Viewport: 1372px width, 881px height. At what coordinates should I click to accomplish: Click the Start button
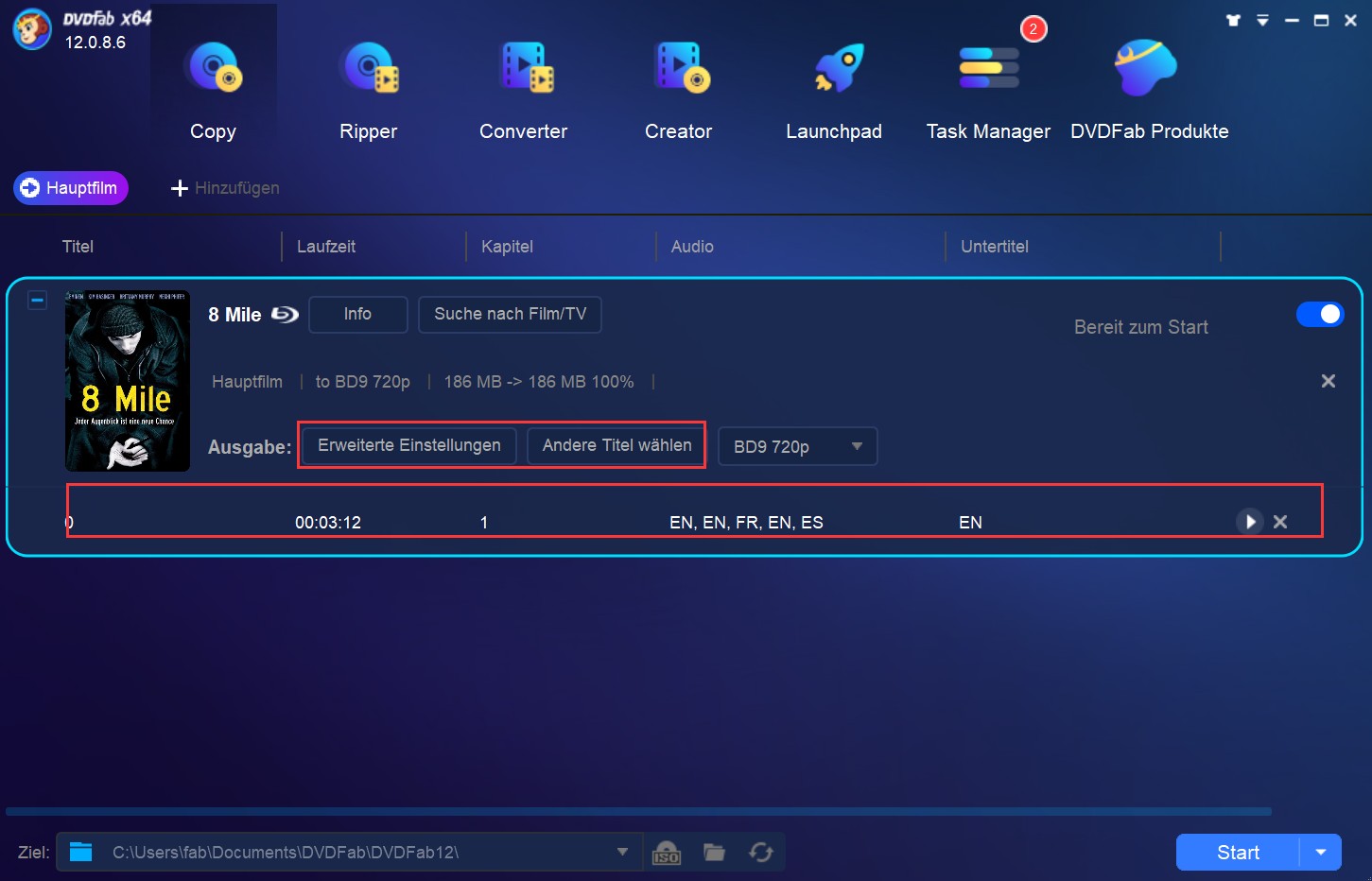point(1238,853)
